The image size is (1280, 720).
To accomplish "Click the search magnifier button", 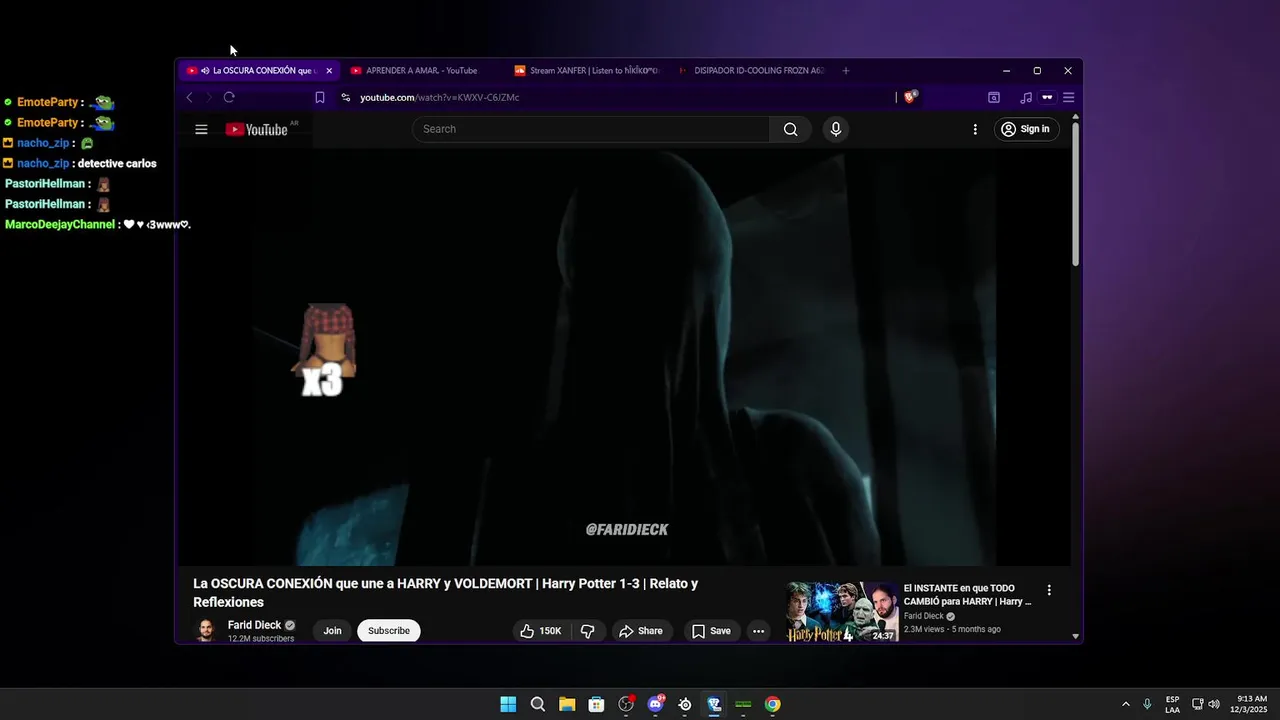I will 790,129.
